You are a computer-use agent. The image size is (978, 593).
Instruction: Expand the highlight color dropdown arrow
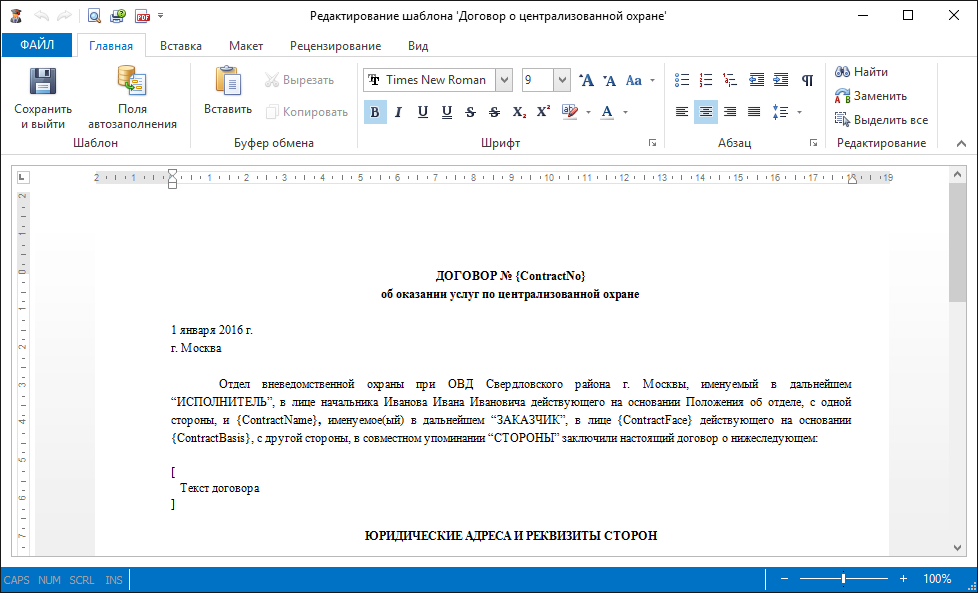point(588,112)
